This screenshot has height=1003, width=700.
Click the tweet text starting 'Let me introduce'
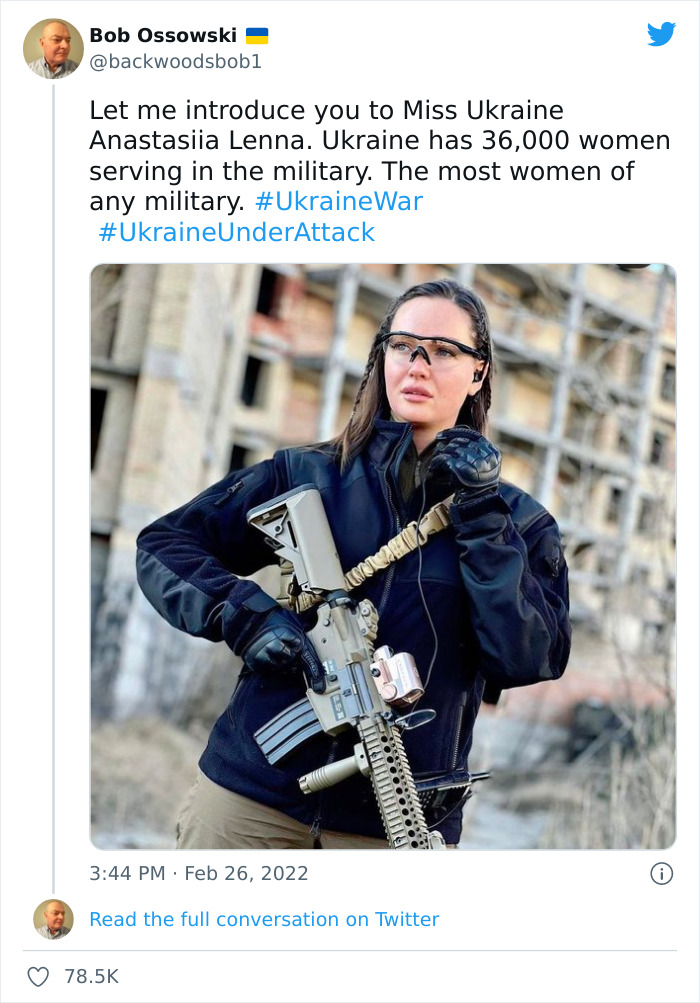326,110
